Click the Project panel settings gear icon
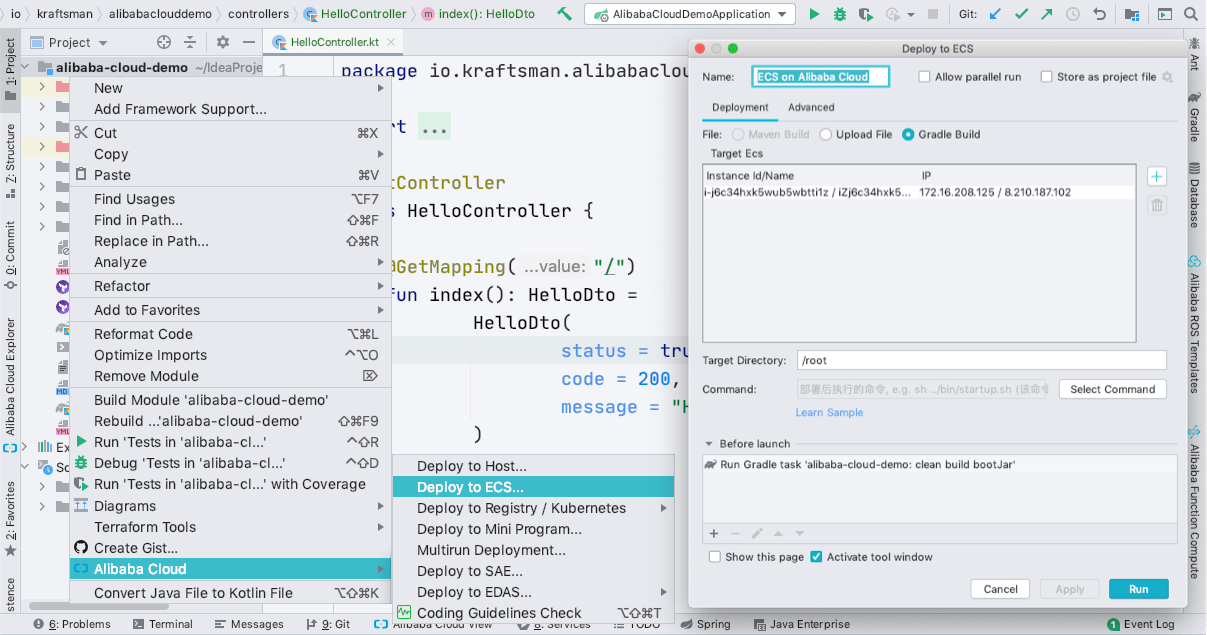1207x635 pixels. 223,42
